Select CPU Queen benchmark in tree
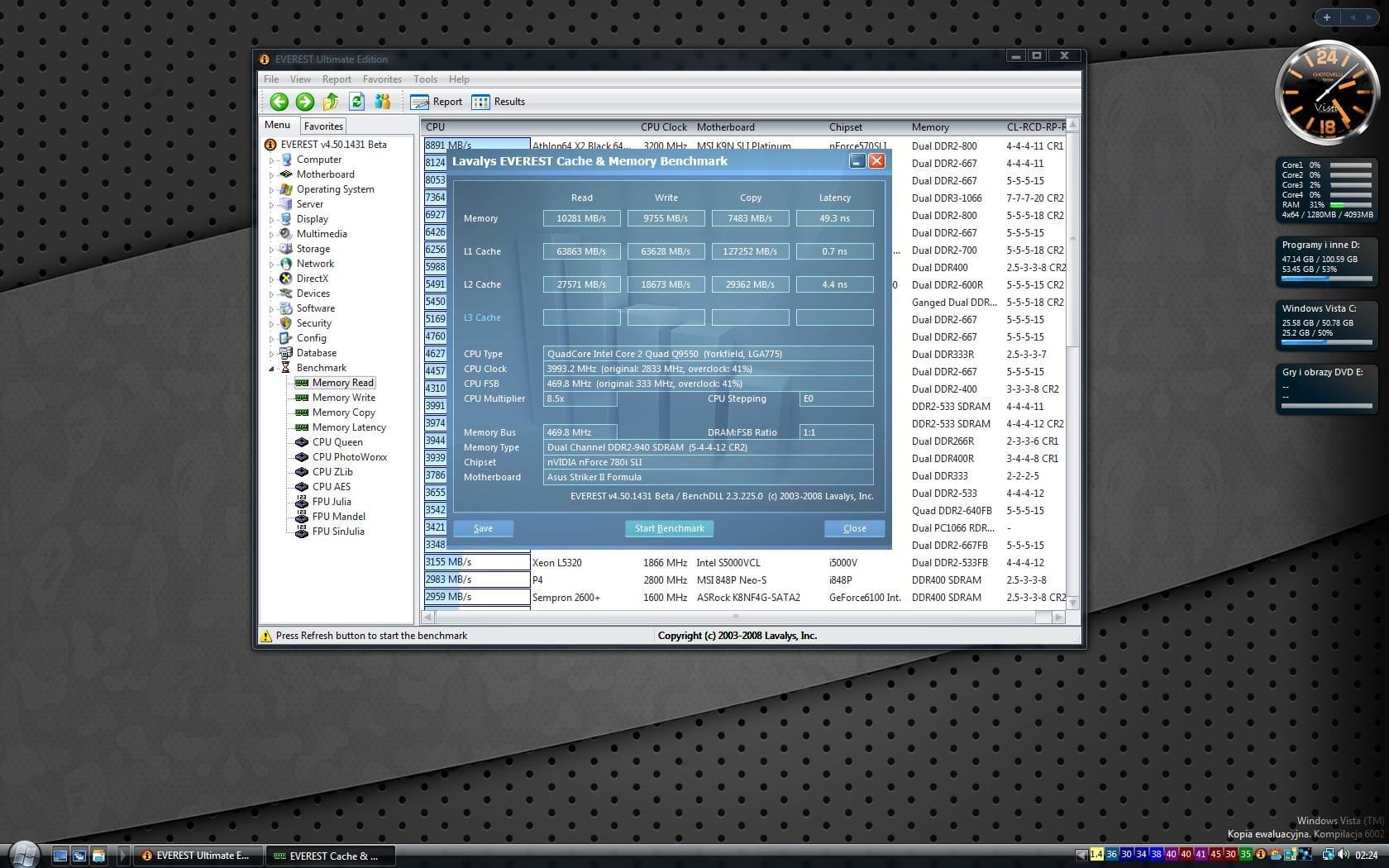Viewport: 1389px width, 868px height. coord(337,442)
